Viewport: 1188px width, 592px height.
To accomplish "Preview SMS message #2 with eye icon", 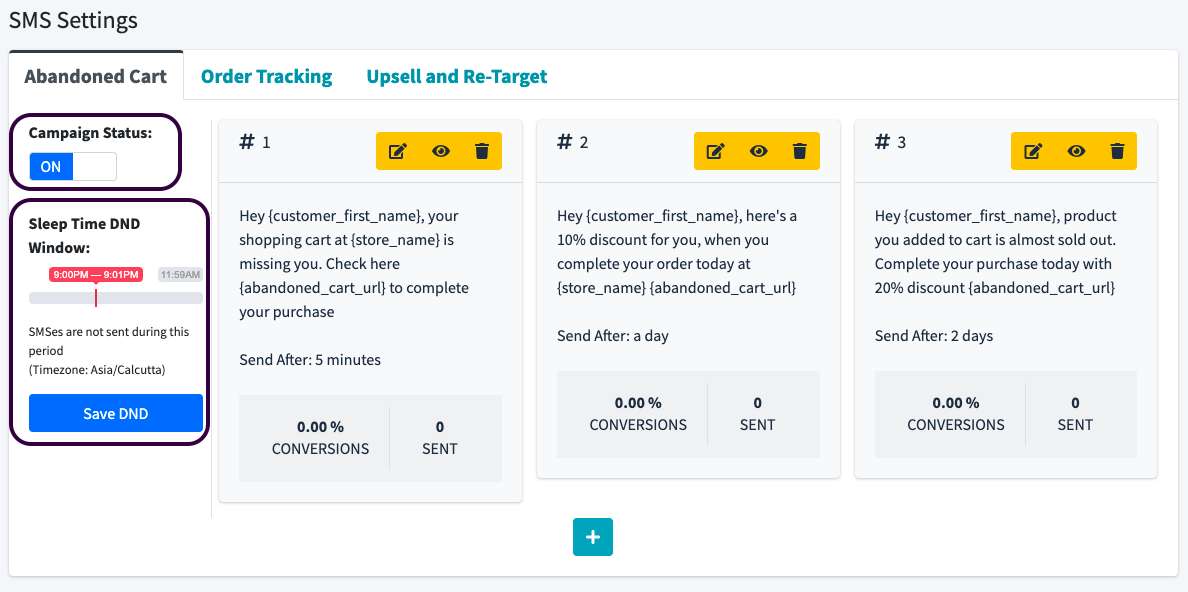I will (x=758, y=151).
